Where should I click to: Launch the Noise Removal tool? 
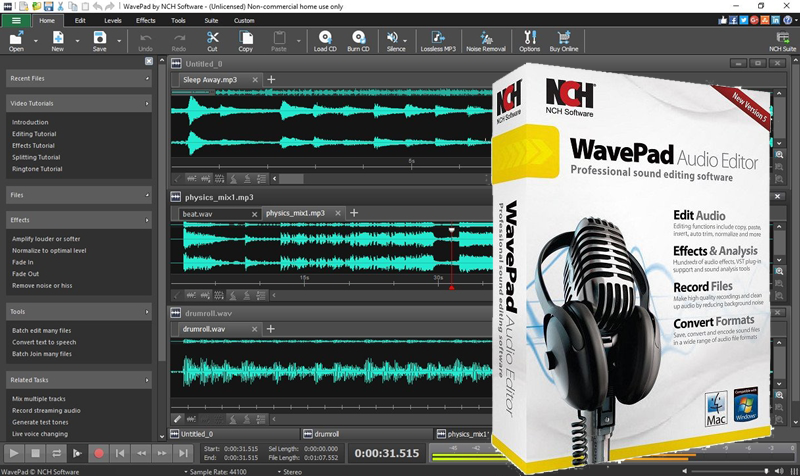486,41
